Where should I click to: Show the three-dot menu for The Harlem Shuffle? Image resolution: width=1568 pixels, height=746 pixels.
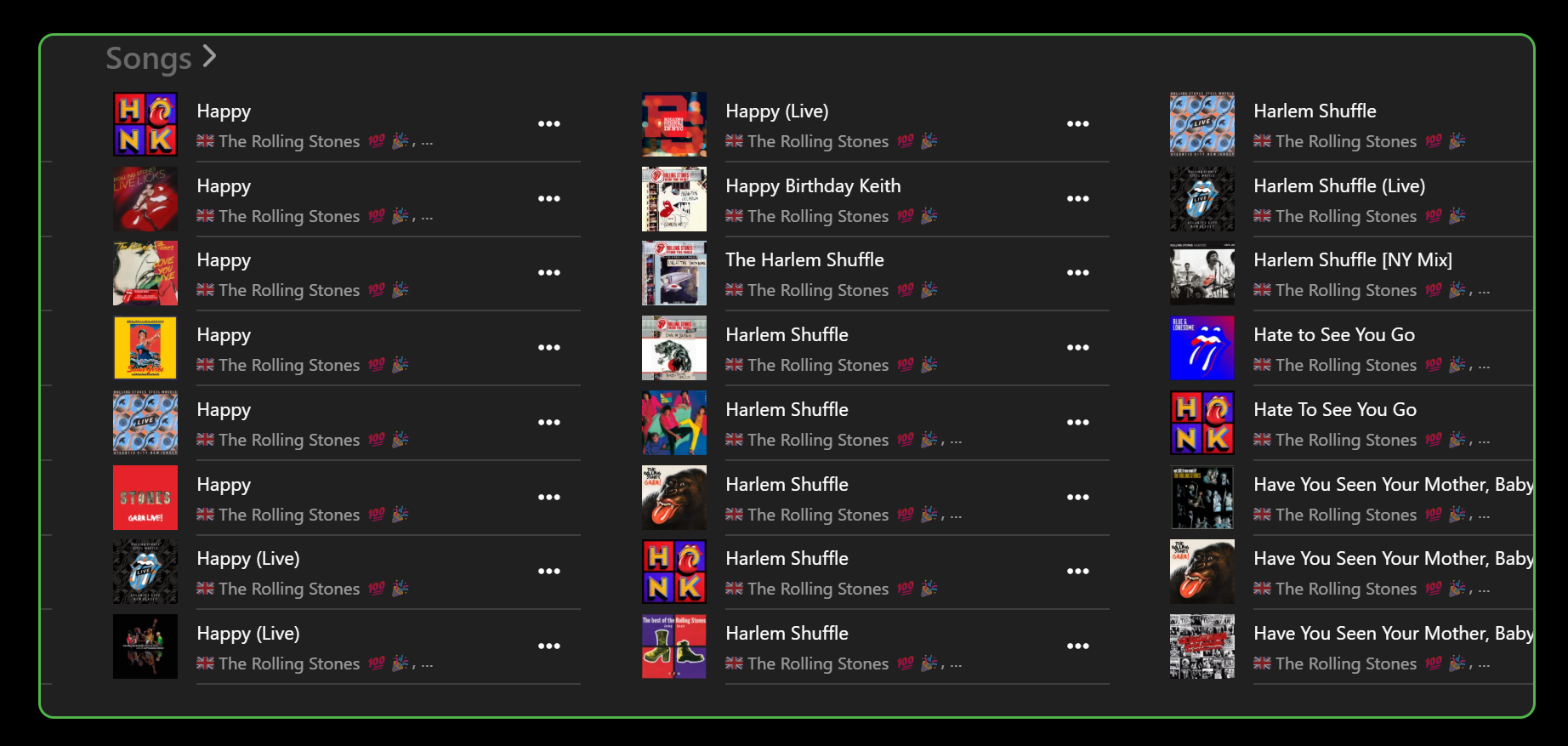1078,273
